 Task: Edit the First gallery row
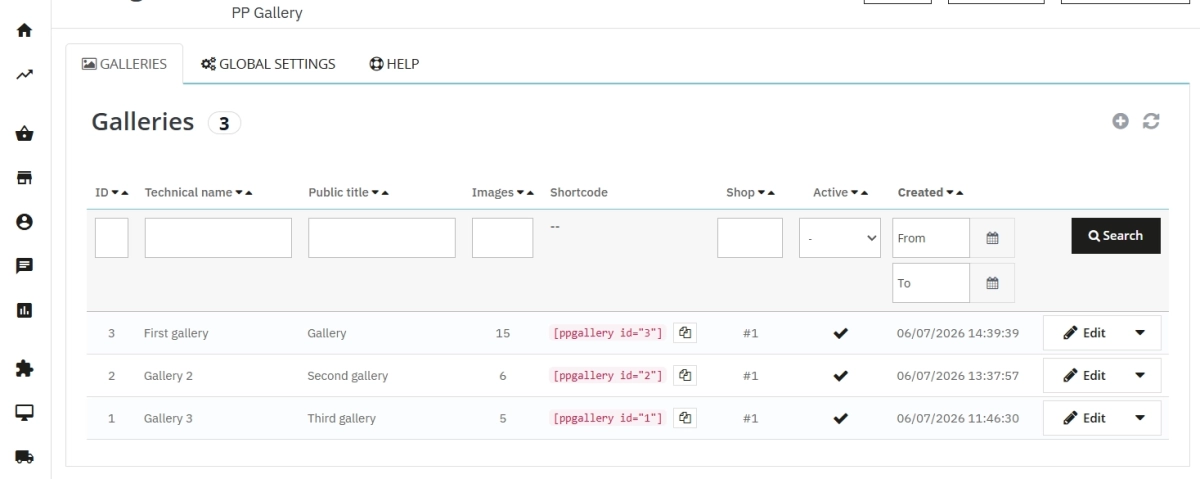point(1083,333)
